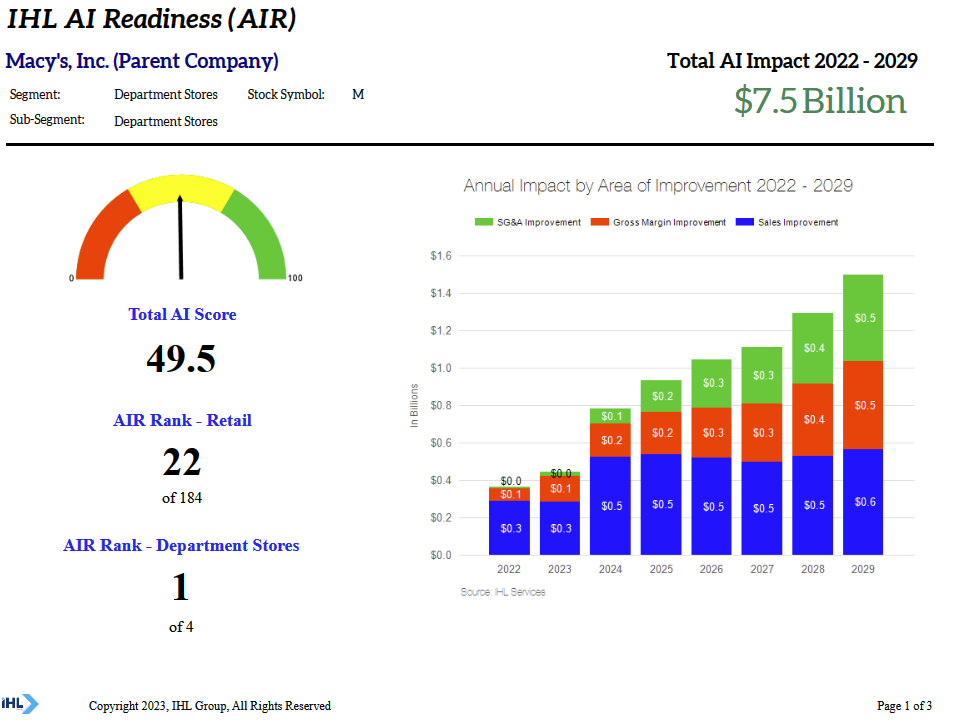This screenshot has height=720, width=969.
Task: Click the 2024 x-axis label
Action: (610, 569)
